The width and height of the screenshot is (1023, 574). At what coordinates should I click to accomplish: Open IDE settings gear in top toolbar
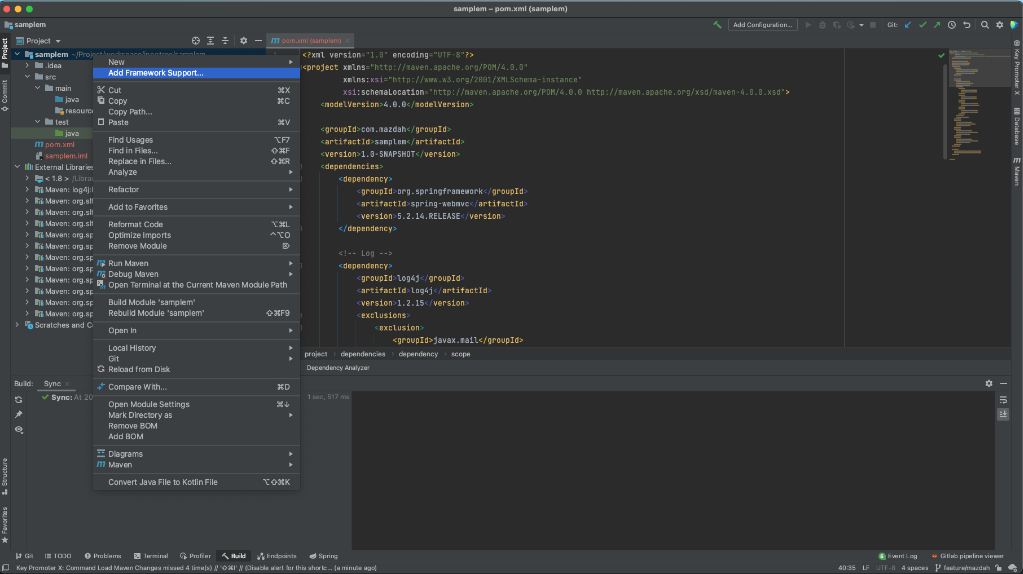pyautogui.click(x=1000, y=25)
